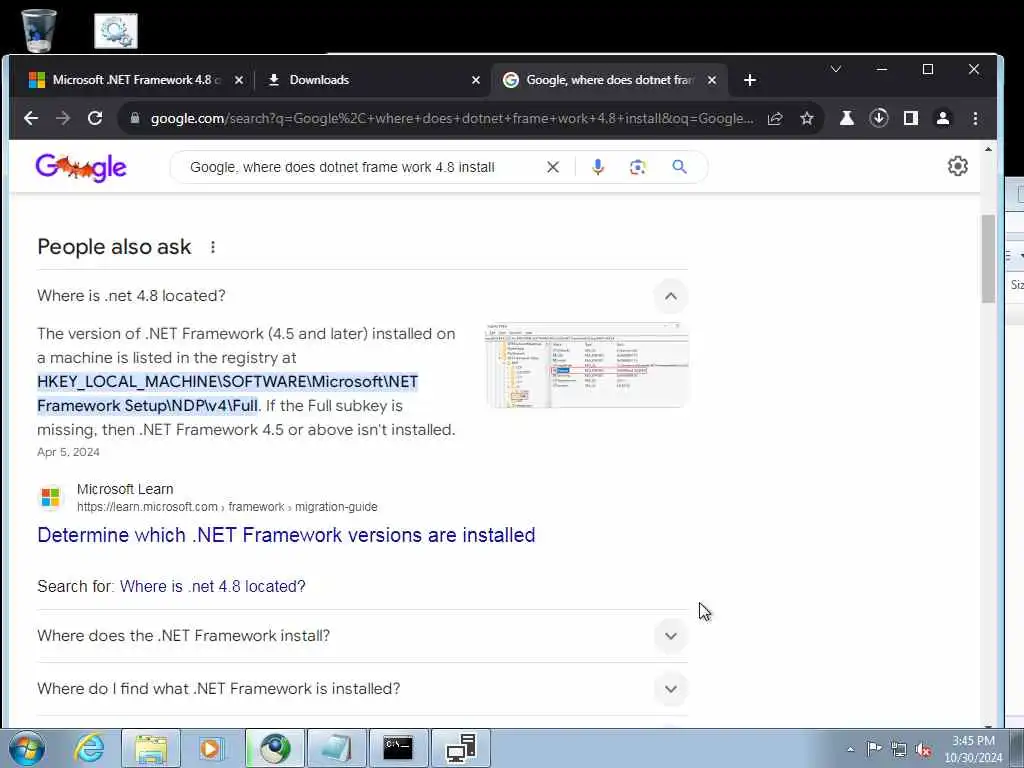Click 'Where is .net 4.8 located?' search-for link
Image resolution: width=1024 pixels, height=768 pixels.
pyautogui.click(x=212, y=586)
